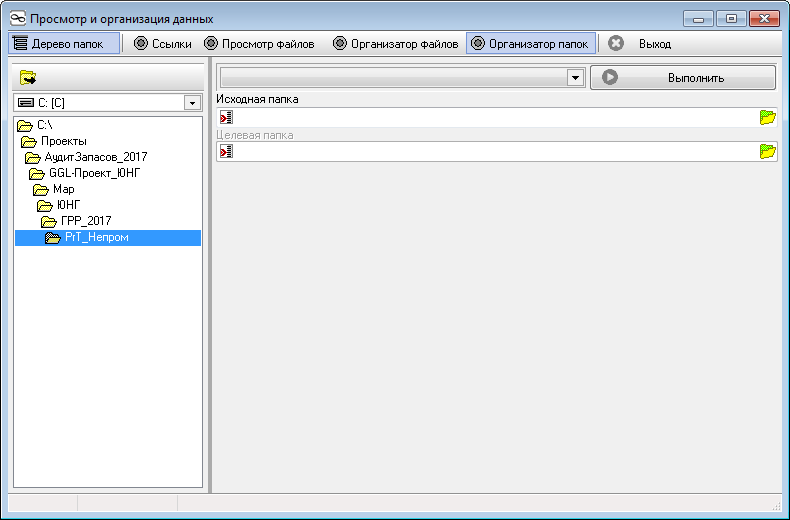Click the Целевая папка path field
Image resolution: width=790 pixels, height=520 pixels.
coord(496,151)
